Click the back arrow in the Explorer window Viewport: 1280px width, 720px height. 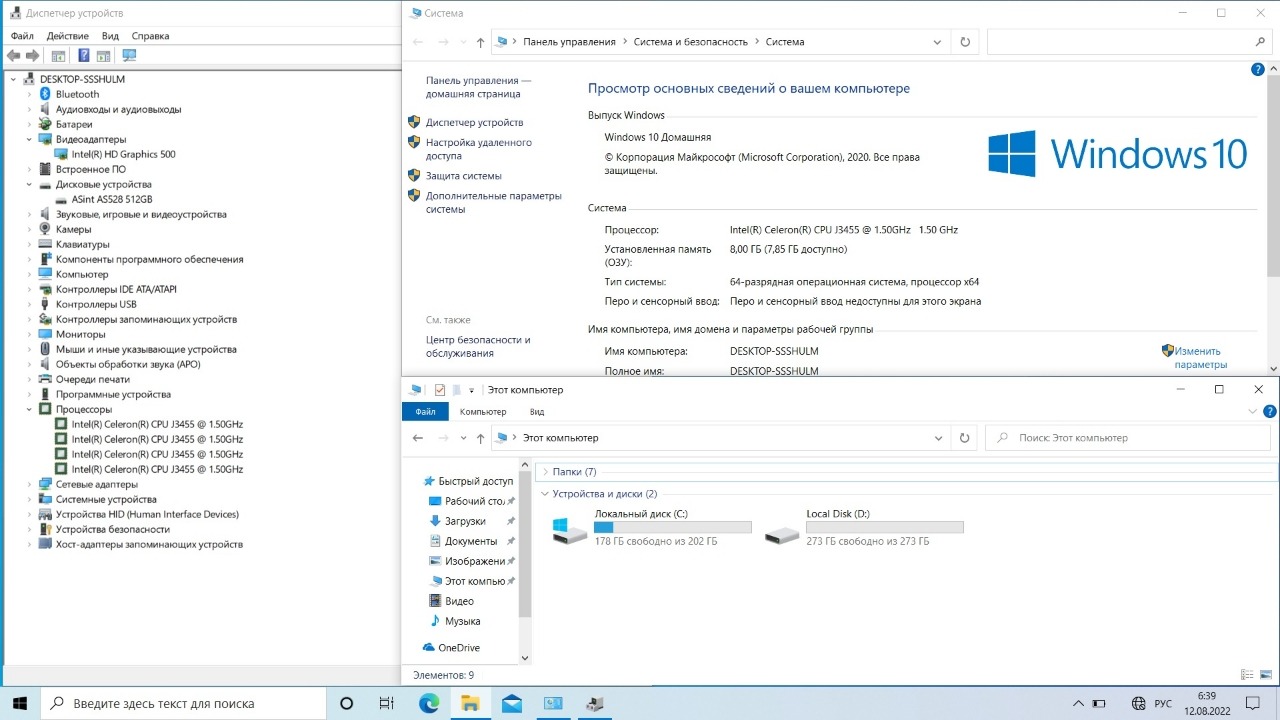pyautogui.click(x=418, y=438)
